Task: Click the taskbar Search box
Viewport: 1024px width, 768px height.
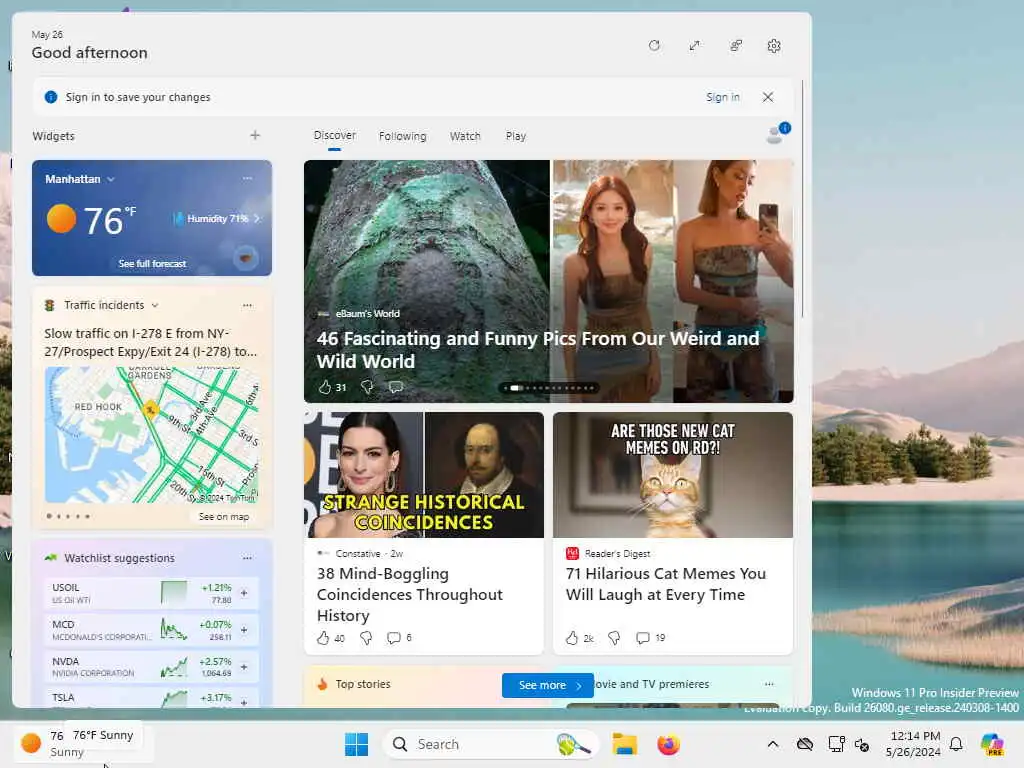Action: pos(491,744)
